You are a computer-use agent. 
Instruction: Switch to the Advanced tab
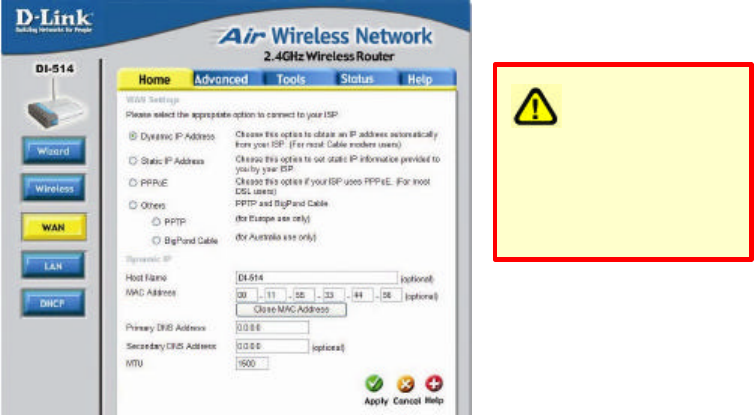click(x=221, y=79)
